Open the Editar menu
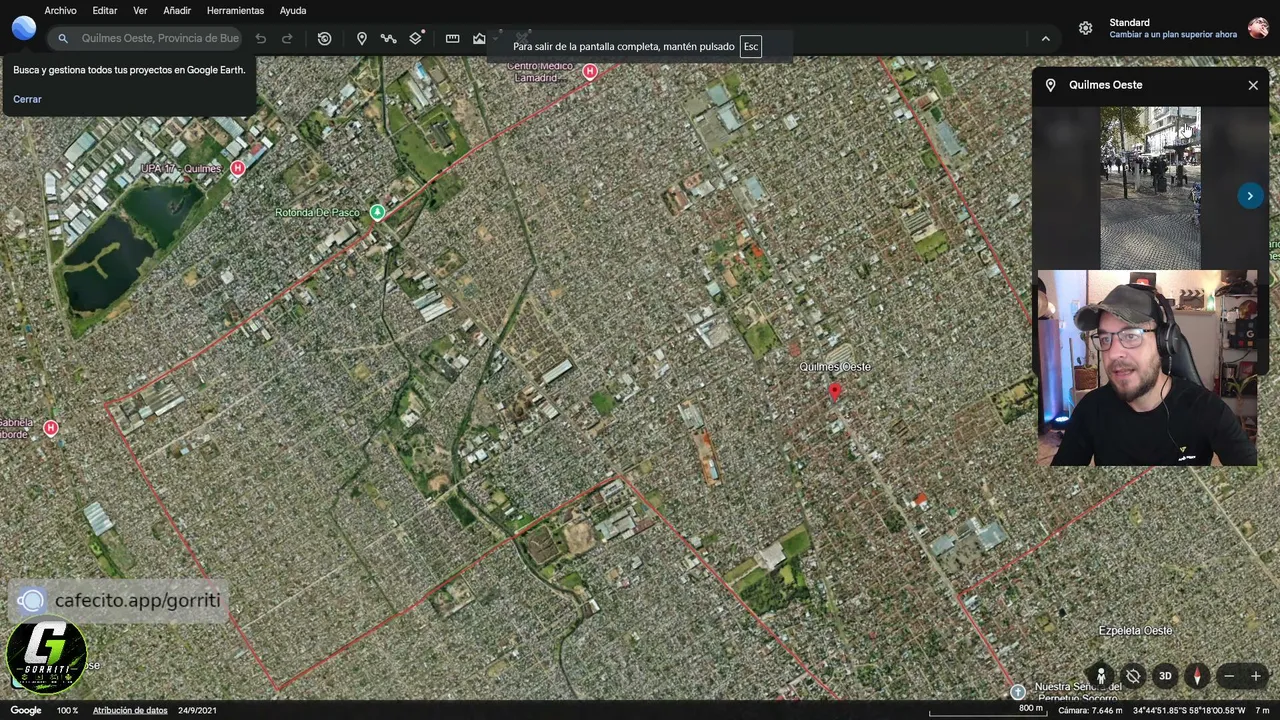 (x=105, y=10)
